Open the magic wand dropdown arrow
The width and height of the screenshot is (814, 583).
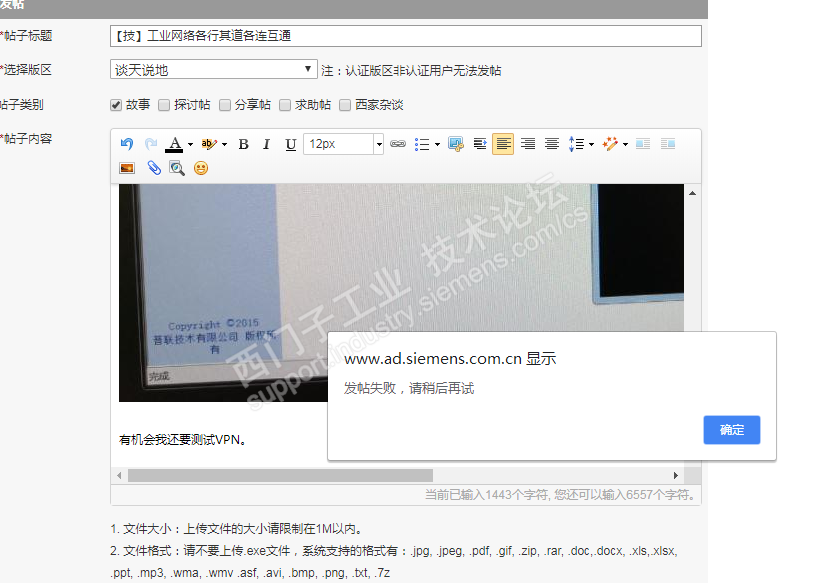coord(625,144)
